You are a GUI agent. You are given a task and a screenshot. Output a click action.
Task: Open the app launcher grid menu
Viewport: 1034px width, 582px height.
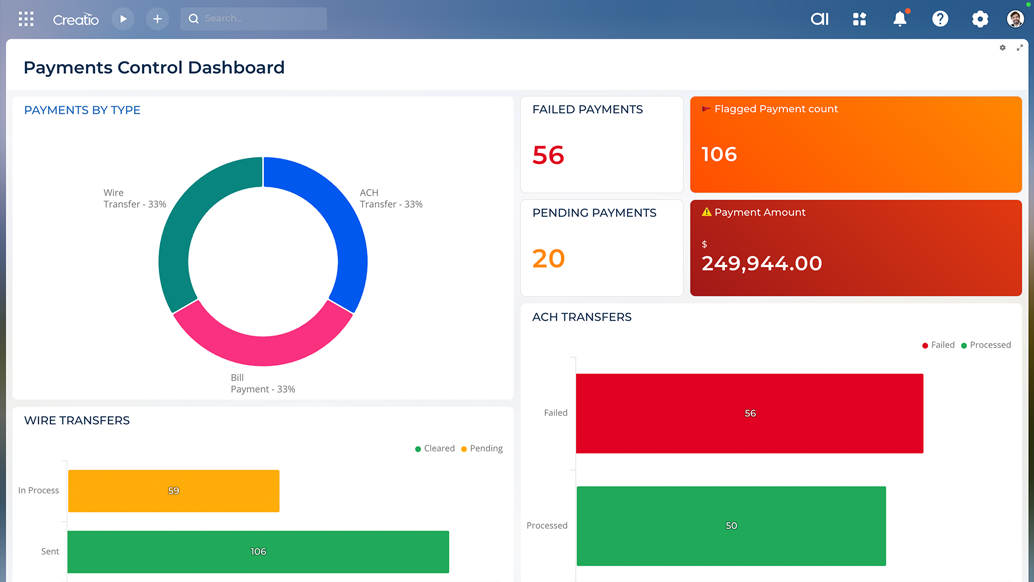26,19
